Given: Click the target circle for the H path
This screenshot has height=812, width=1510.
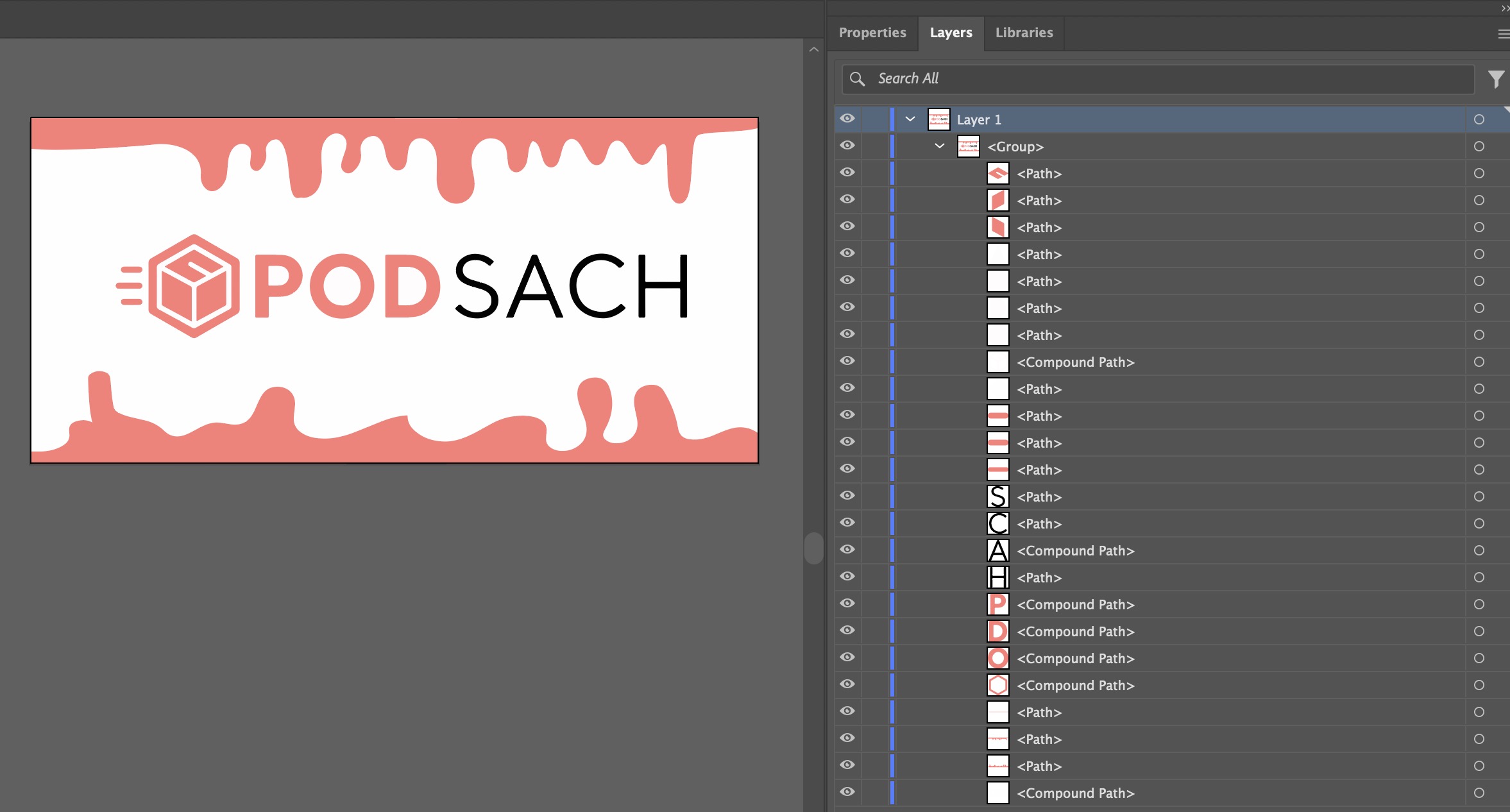Looking at the screenshot, I should (1479, 577).
